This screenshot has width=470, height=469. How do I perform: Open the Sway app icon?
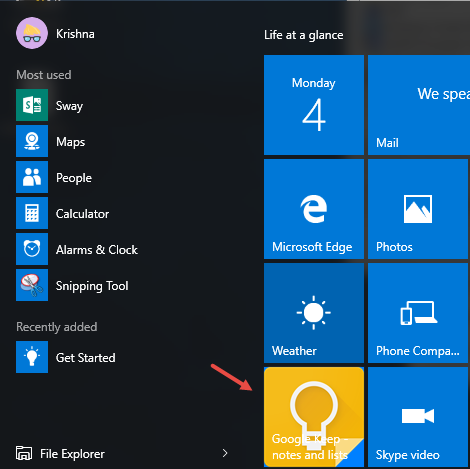(32, 105)
